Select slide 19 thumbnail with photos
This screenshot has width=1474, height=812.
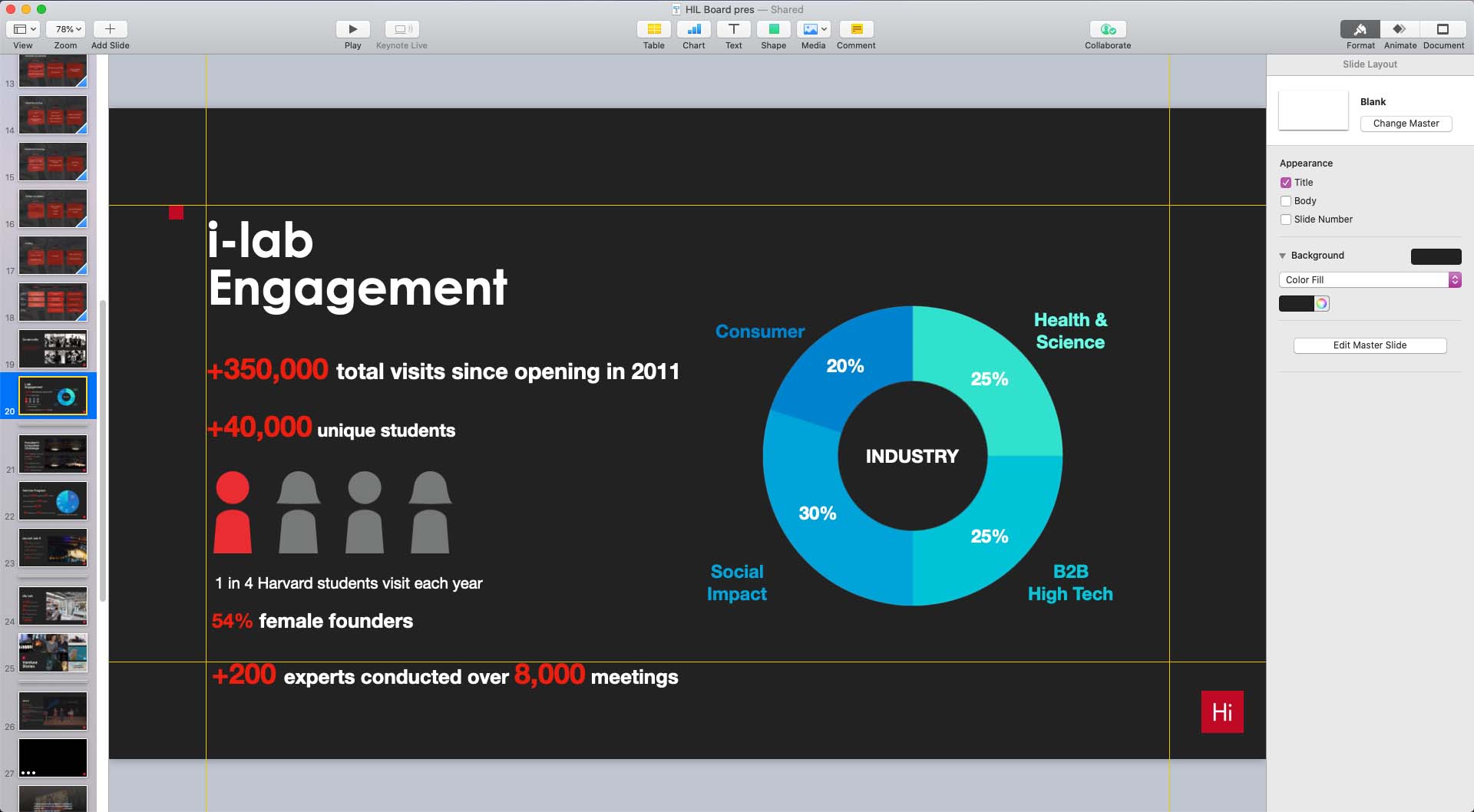click(53, 348)
